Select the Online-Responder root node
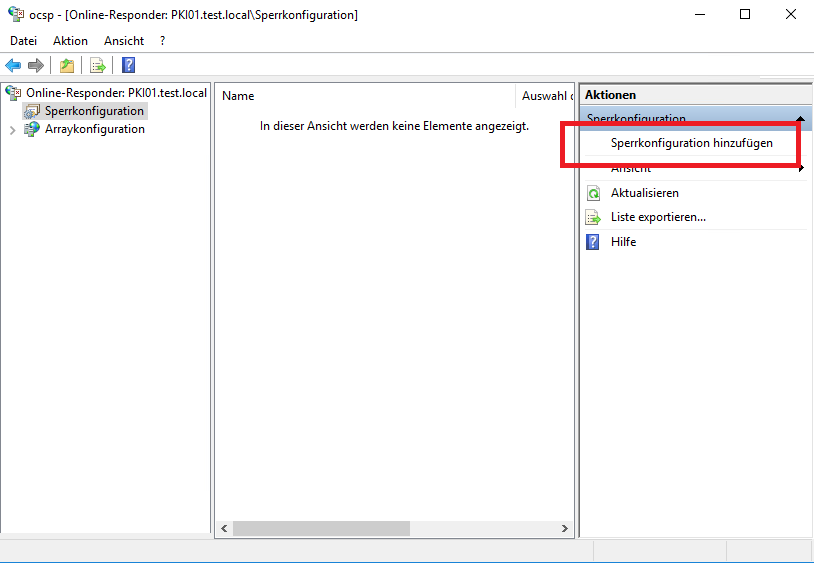 click(116, 93)
